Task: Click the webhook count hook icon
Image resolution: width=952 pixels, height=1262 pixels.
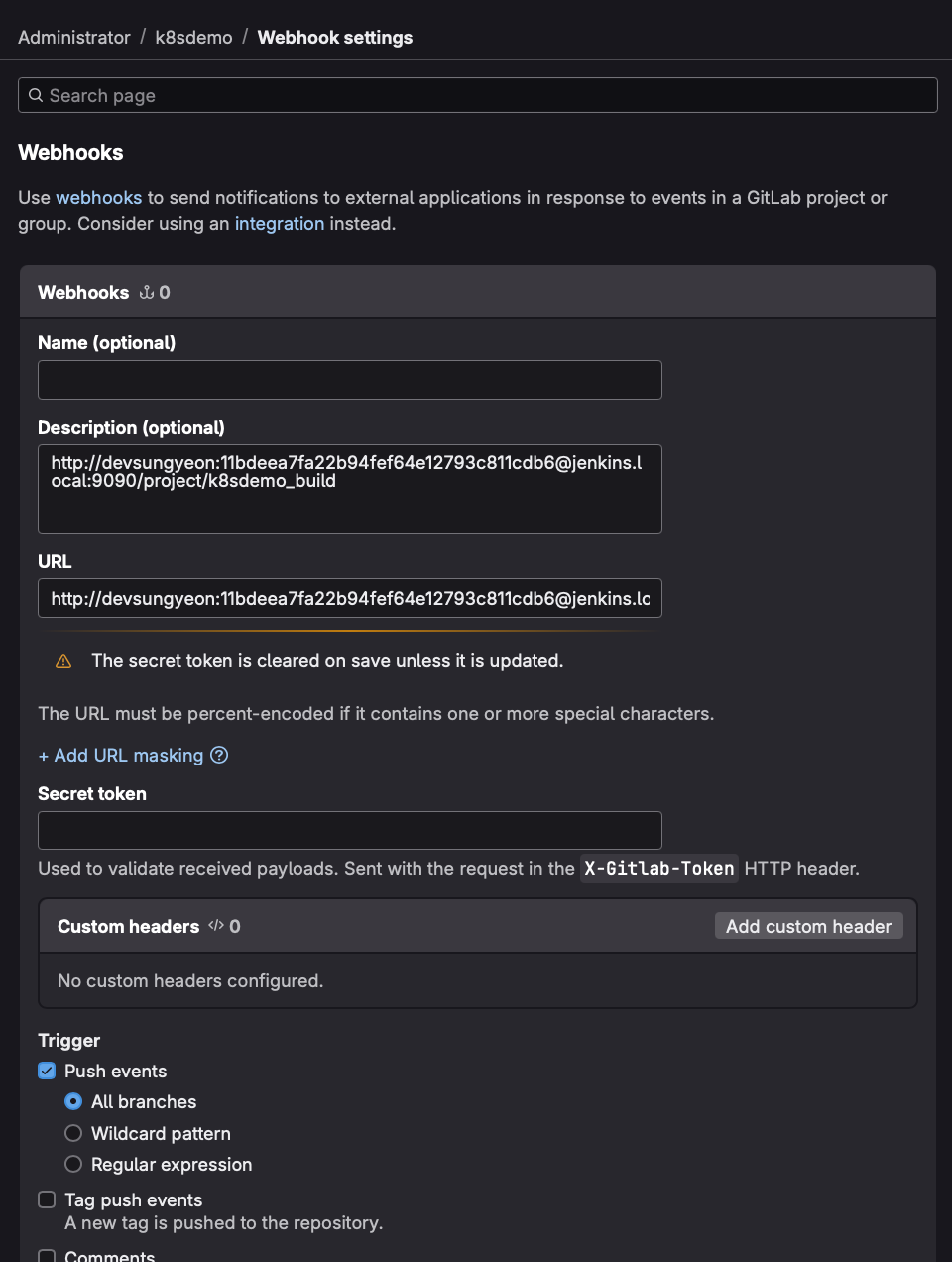Action: (x=147, y=292)
